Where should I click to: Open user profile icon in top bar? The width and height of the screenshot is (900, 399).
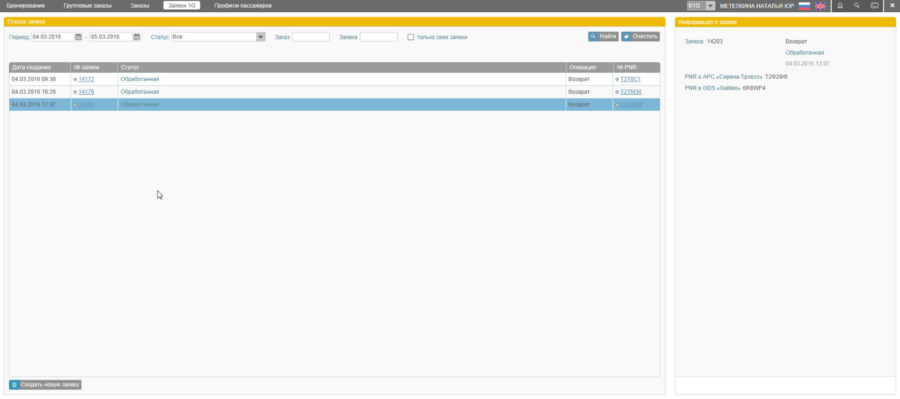click(840, 6)
